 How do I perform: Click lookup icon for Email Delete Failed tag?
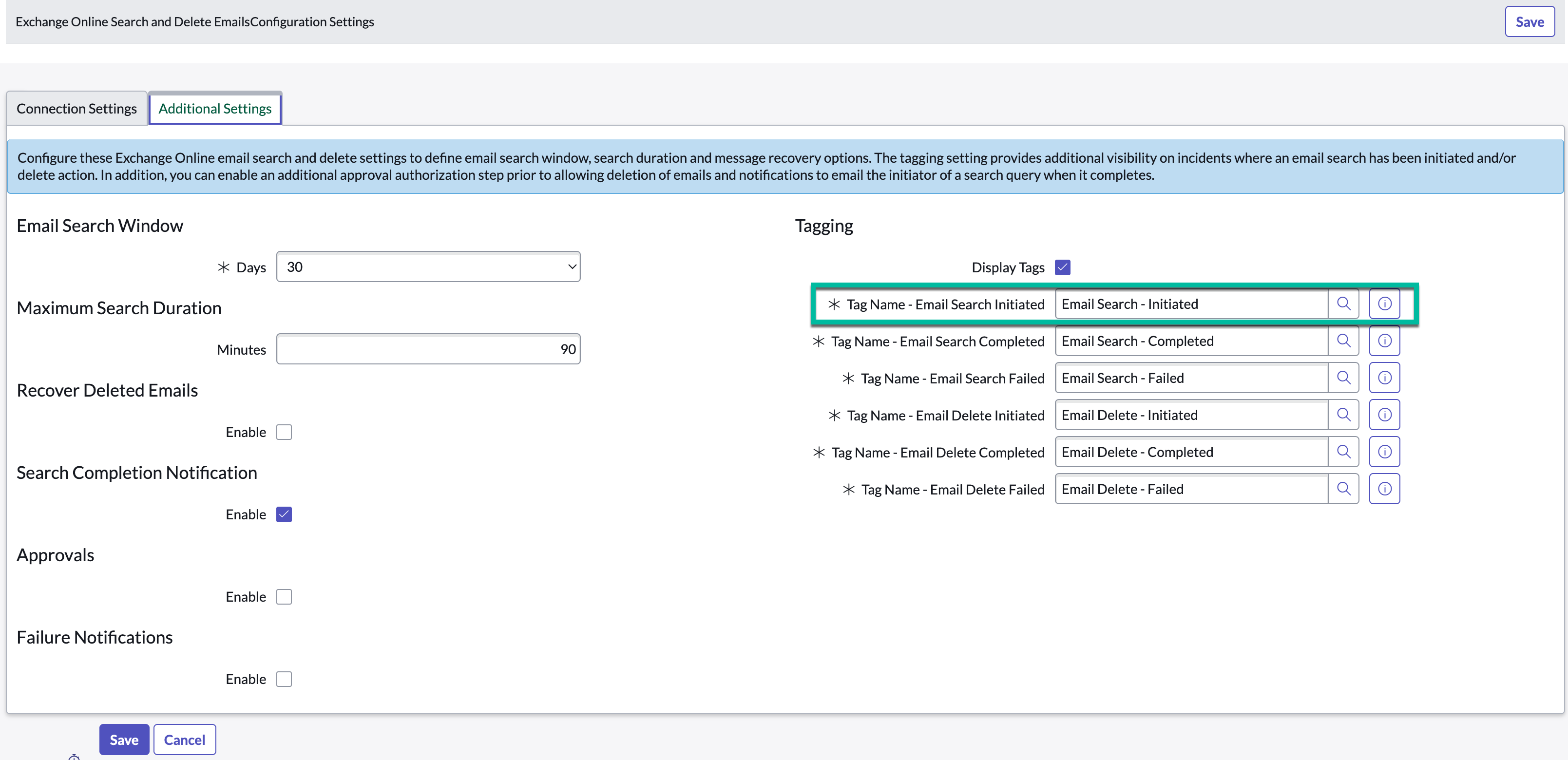pos(1343,489)
